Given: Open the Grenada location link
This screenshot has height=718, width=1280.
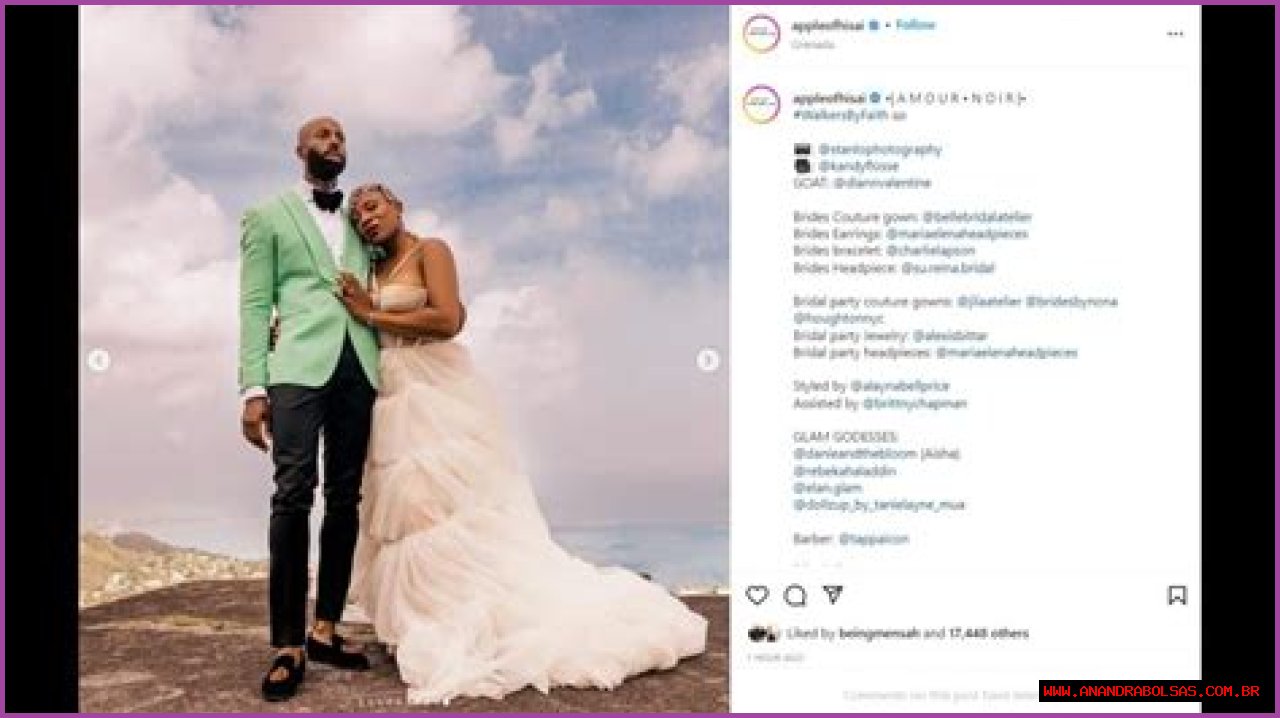Looking at the screenshot, I should [x=812, y=45].
